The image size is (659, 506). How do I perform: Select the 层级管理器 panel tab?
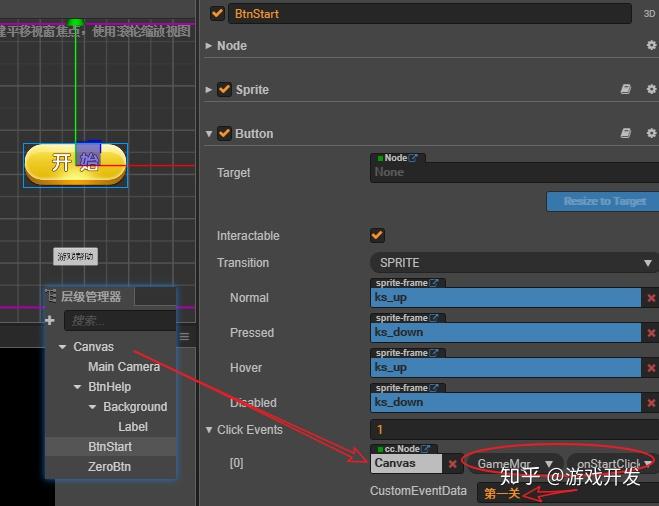(x=90, y=296)
